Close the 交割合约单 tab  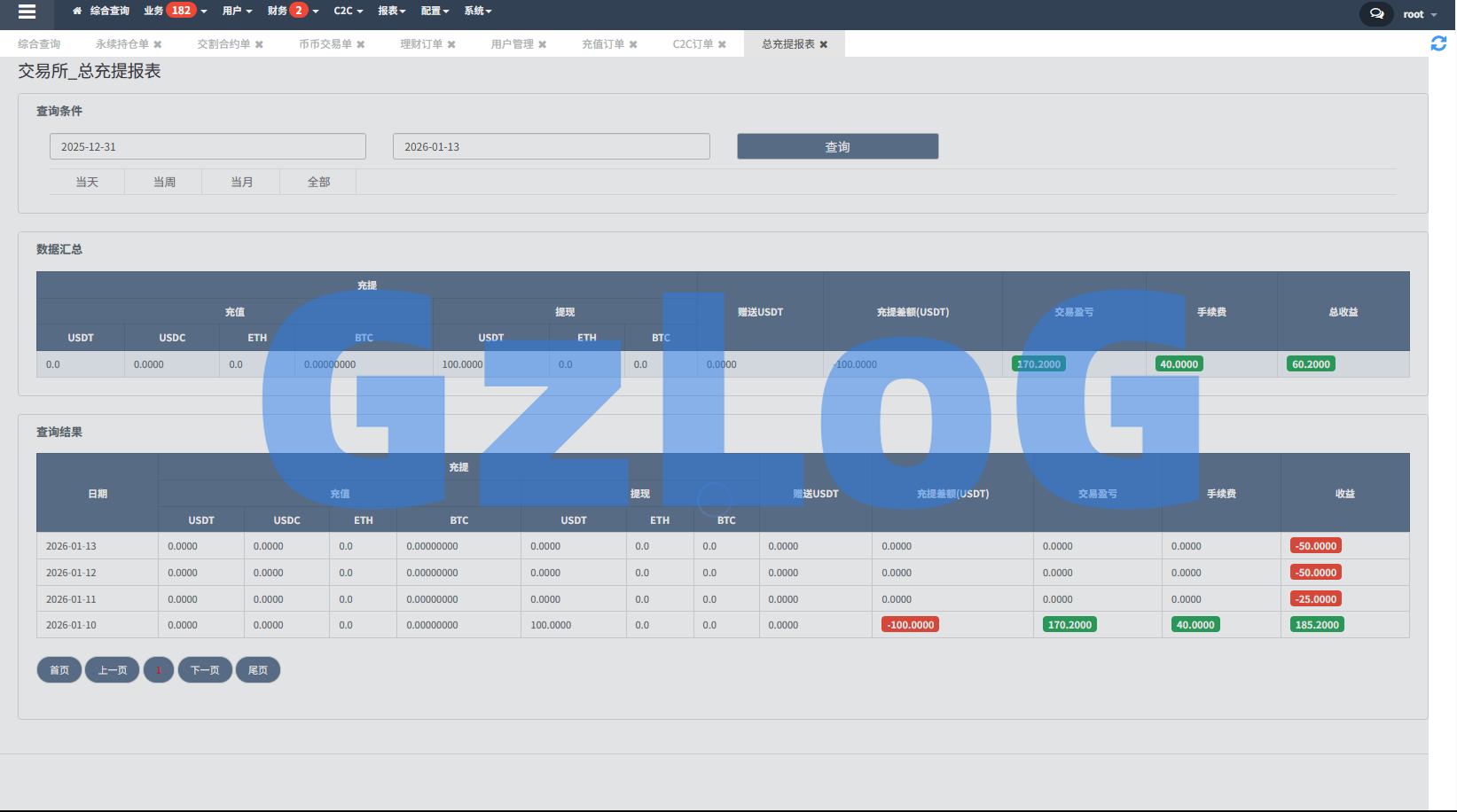pos(259,44)
